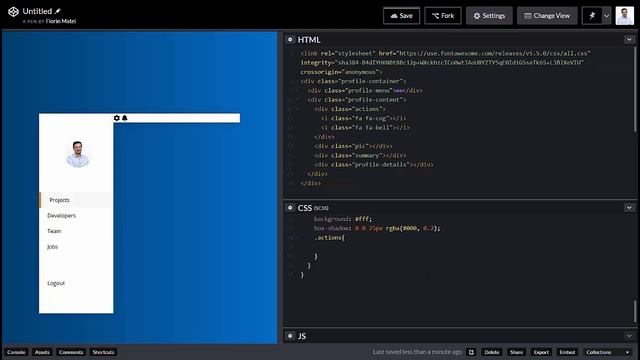
Task: Click the profile-details div code line
Action: (x=373, y=165)
